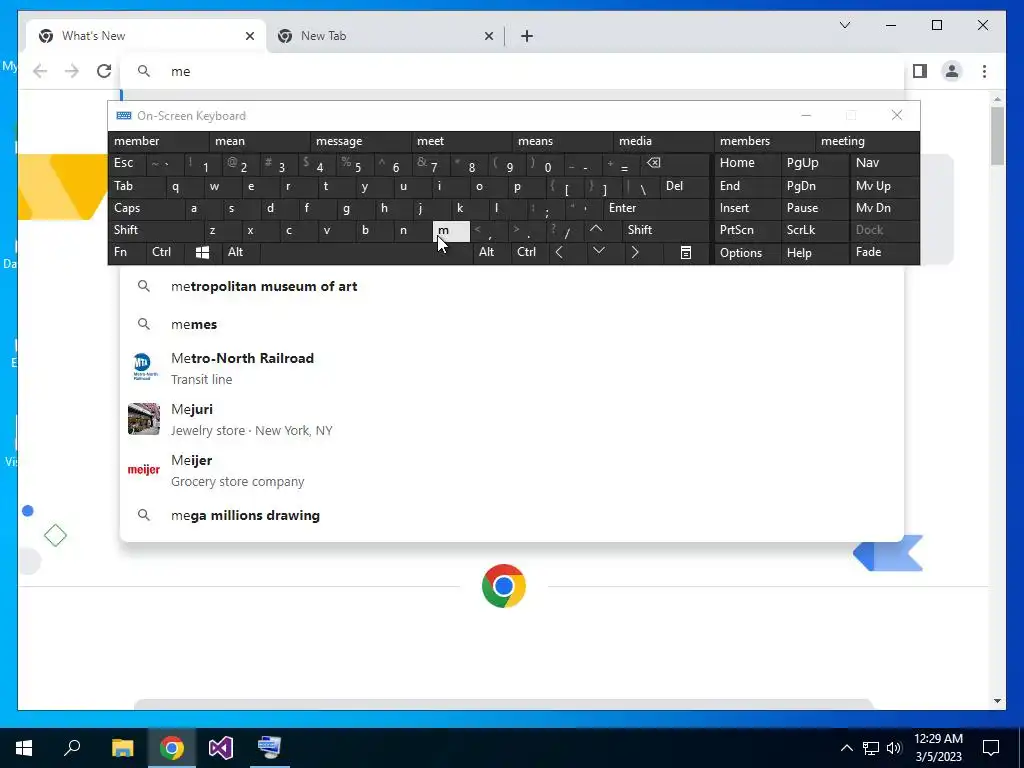Open keyboard Options
The image size is (1024, 768).
[747, 253]
